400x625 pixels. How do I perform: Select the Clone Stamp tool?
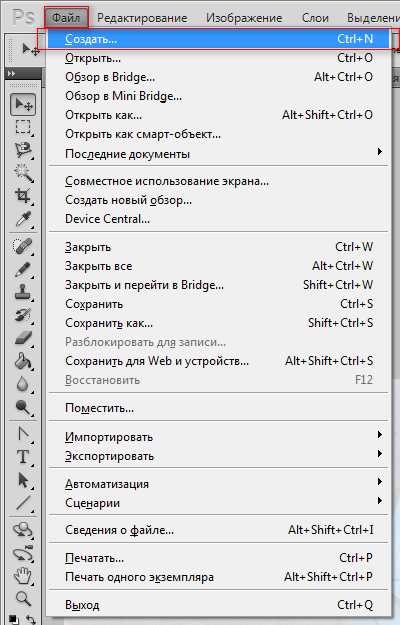(x=23, y=292)
